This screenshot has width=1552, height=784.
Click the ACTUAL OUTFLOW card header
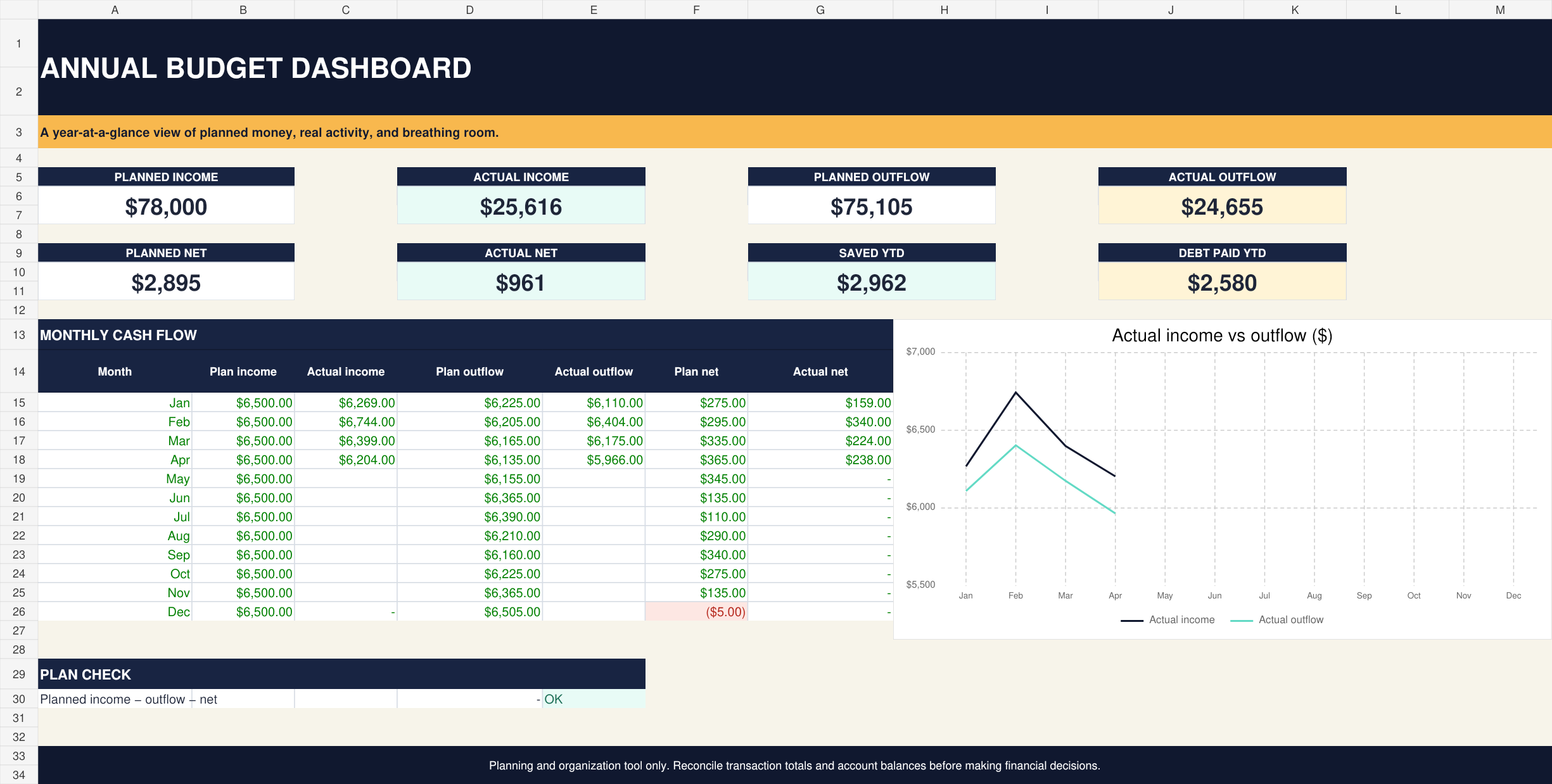coord(1222,177)
